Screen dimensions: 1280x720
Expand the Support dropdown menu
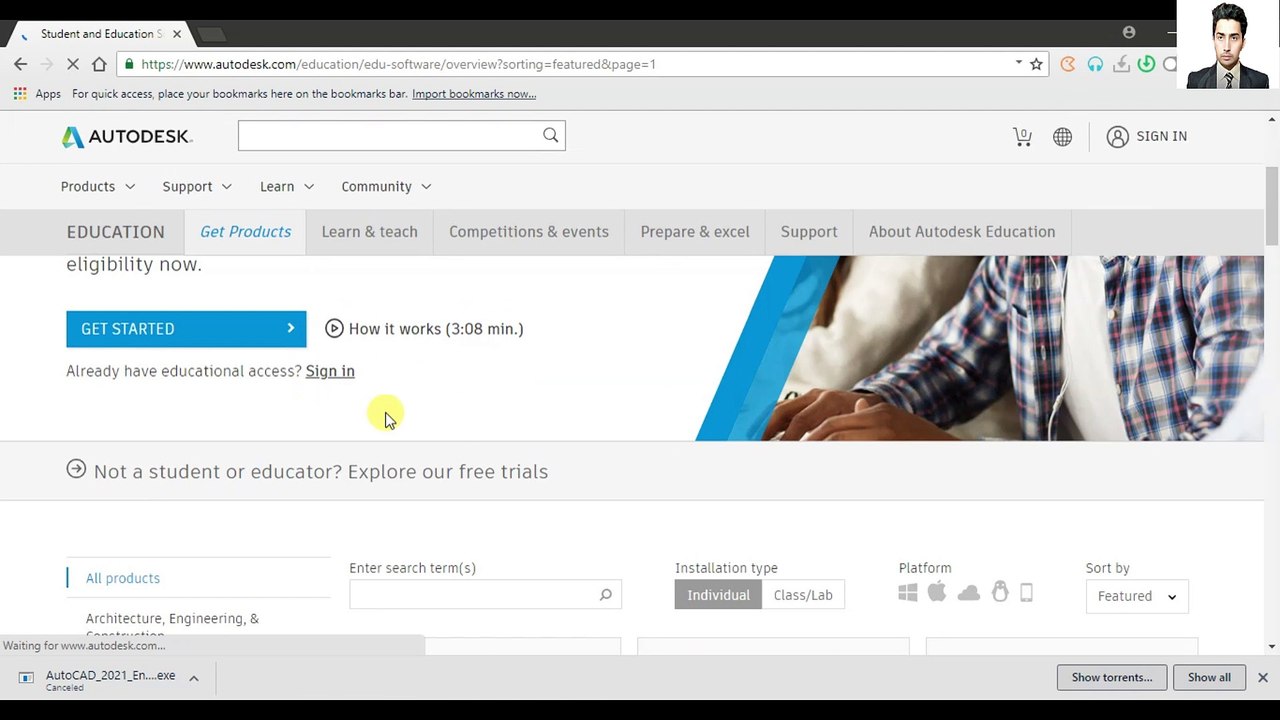tap(197, 187)
